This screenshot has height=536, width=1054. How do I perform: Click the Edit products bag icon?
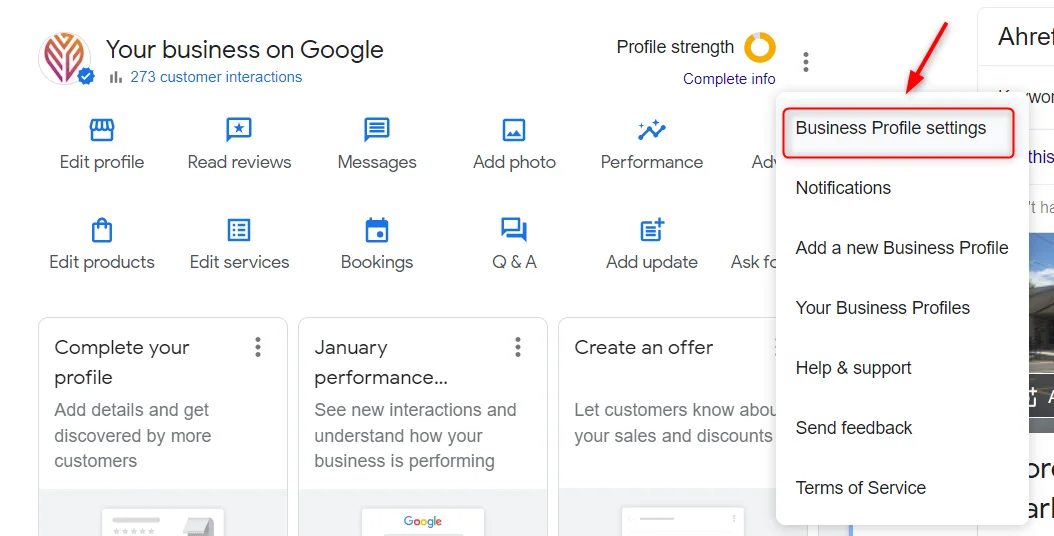[x=102, y=230]
